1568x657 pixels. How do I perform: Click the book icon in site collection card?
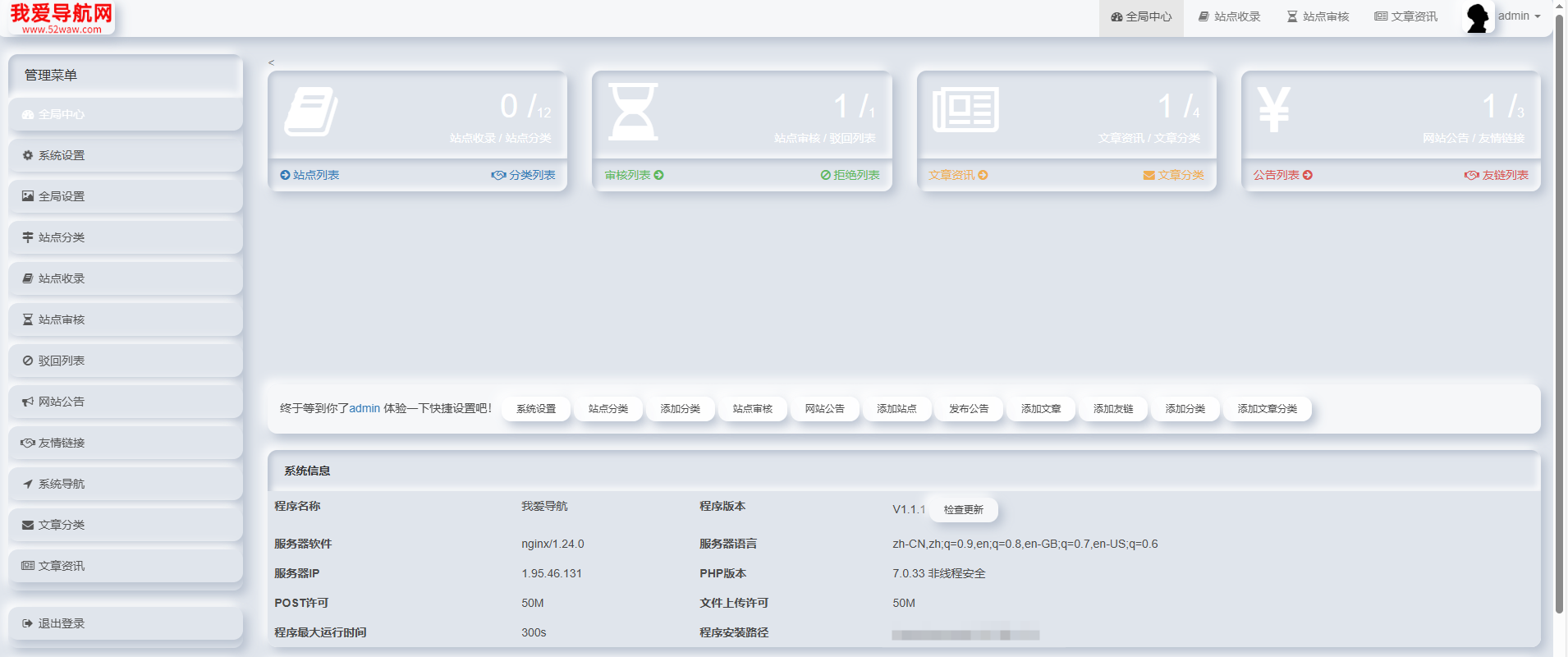click(311, 112)
